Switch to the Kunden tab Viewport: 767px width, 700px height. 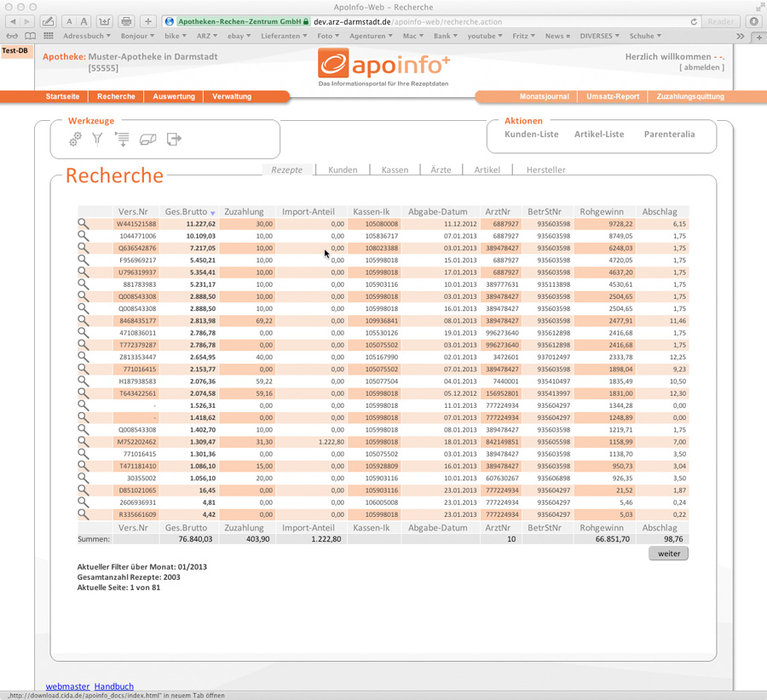coord(342,170)
